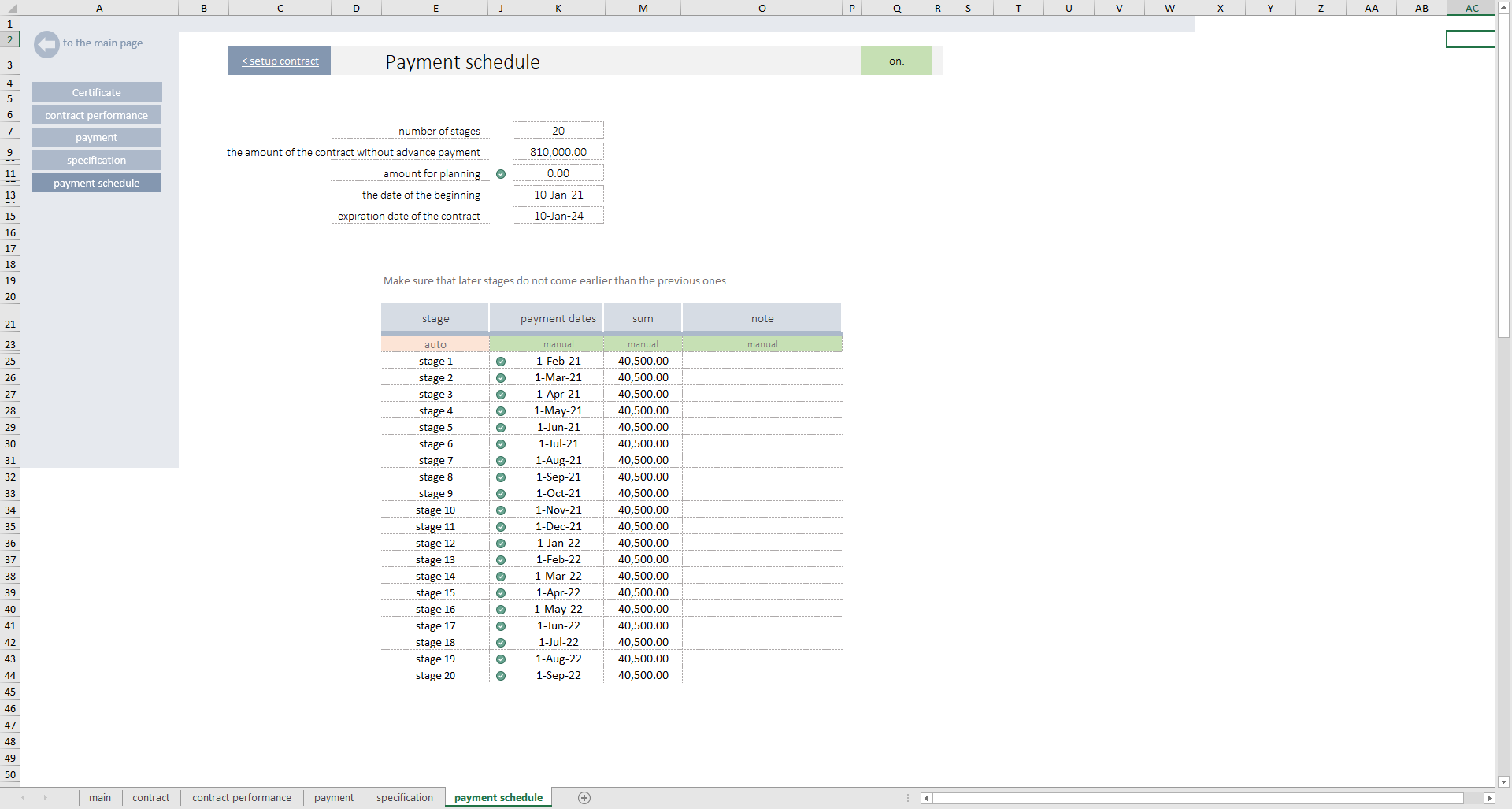This screenshot has height=809, width=1512.
Task: Toggle the green 'on.' switch
Action: tap(896, 61)
